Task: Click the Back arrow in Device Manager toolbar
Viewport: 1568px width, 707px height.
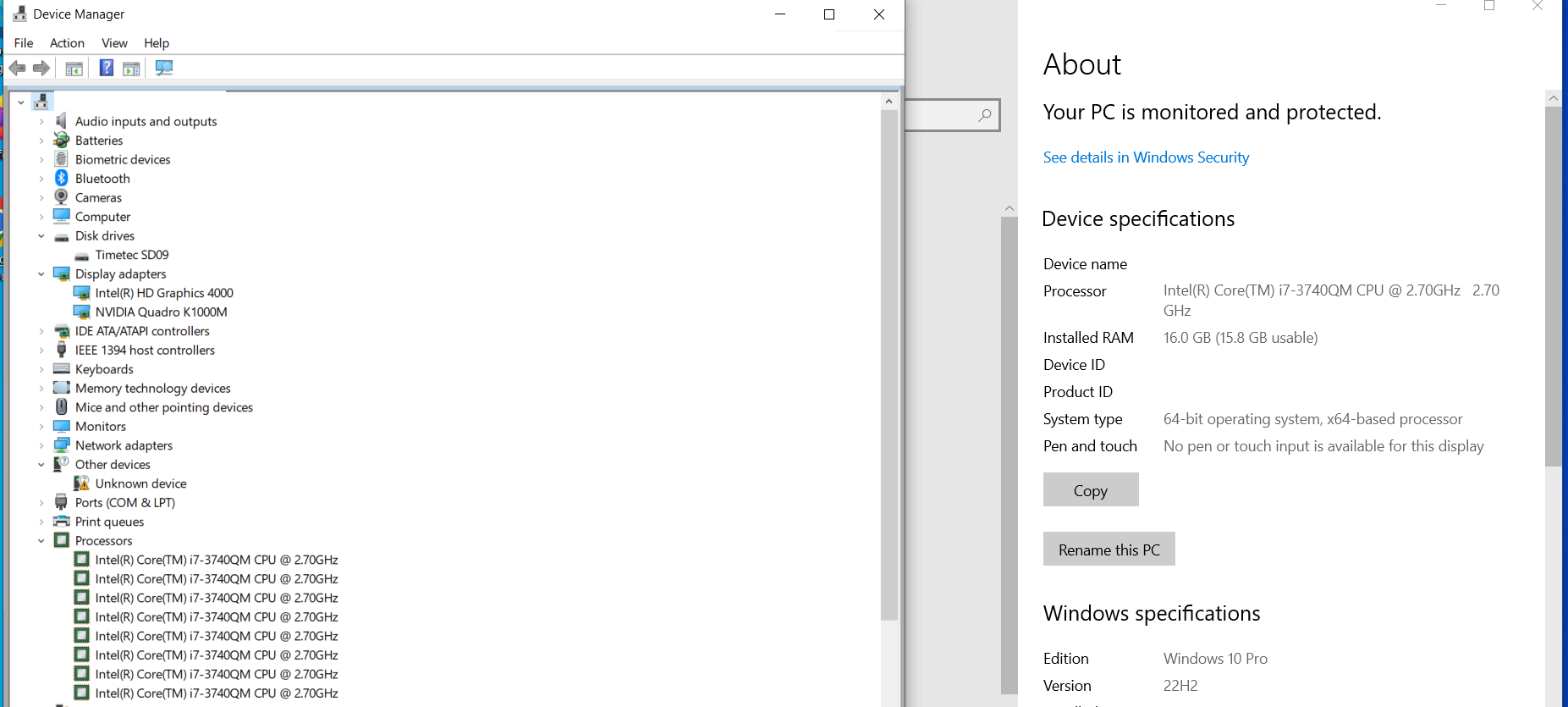Action: [17, 68]
